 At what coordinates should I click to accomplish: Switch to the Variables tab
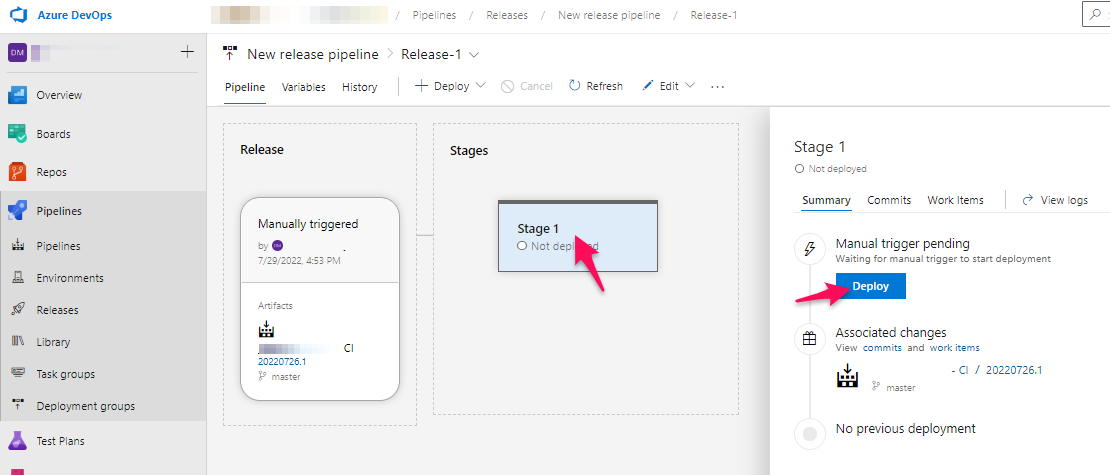click(304, 87)
